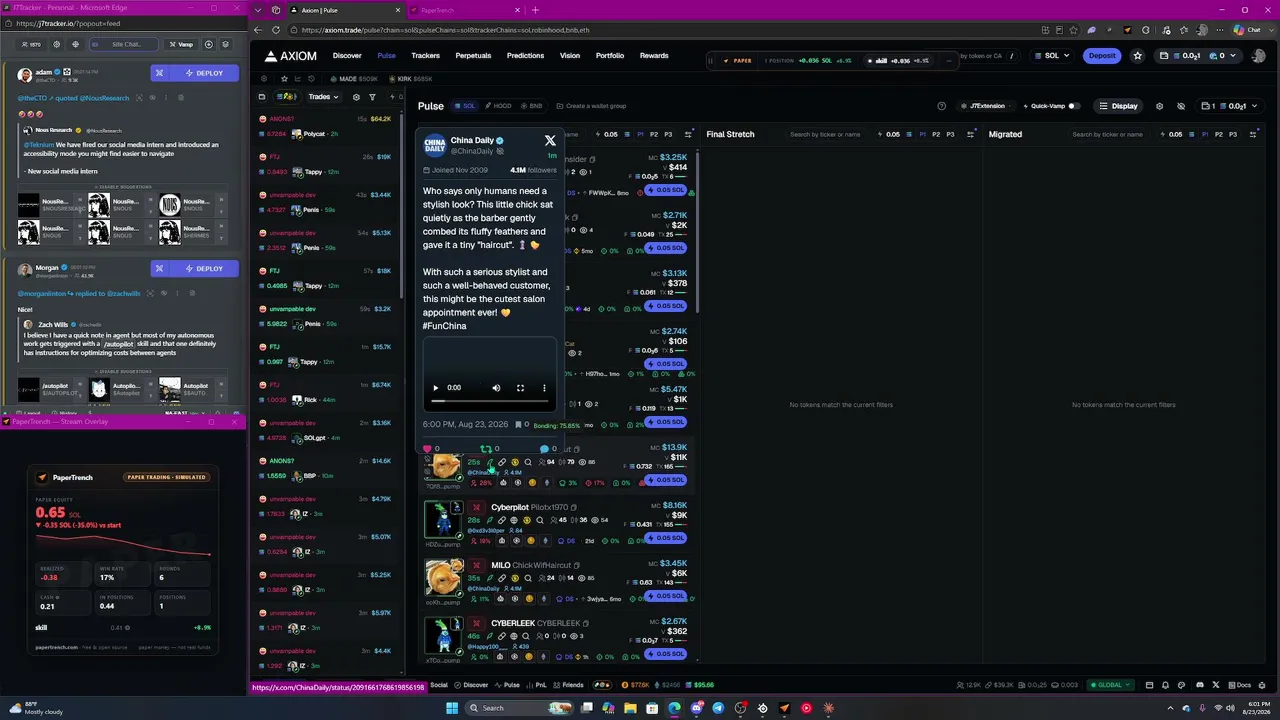Click the star watchlist icon in header
This screenshot has width=1280, height=720.
point(1137,56)
